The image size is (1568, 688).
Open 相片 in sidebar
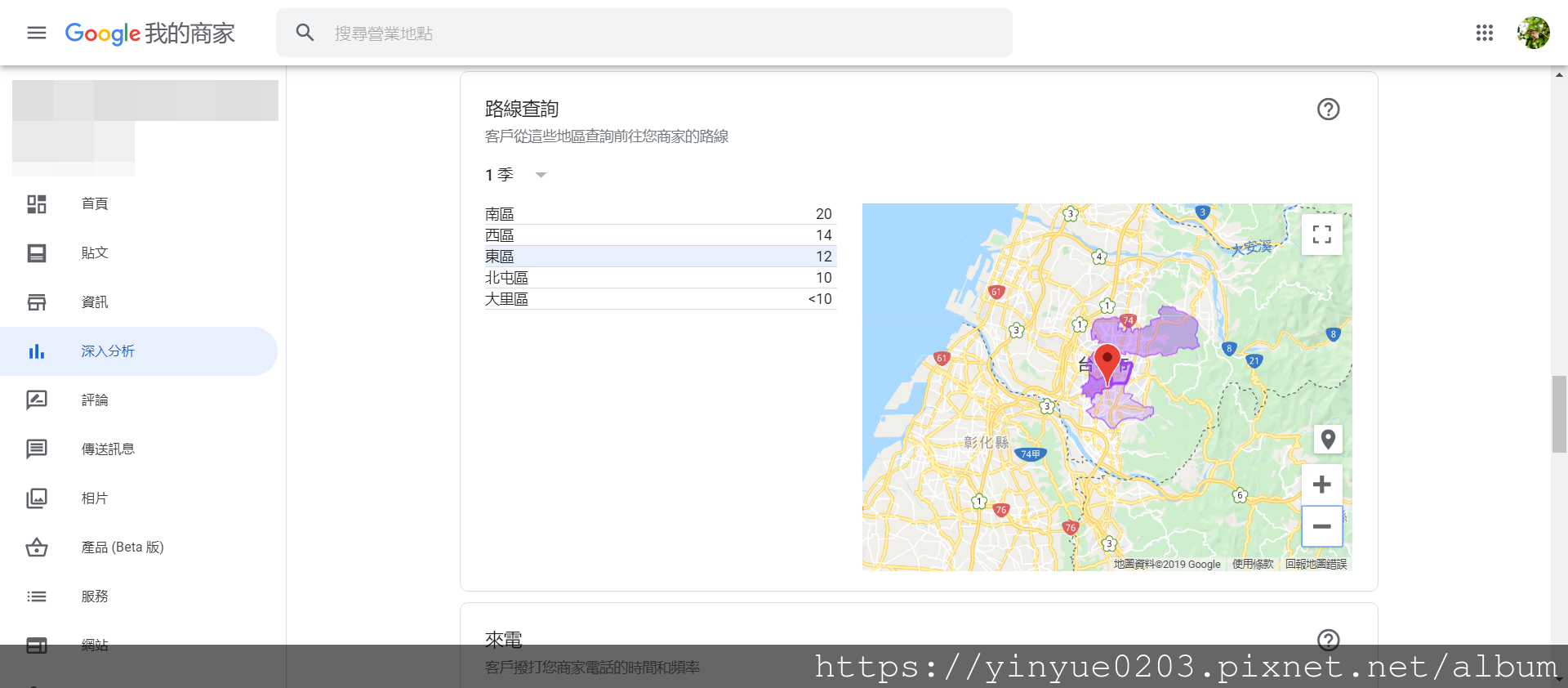click(x=95, y=498)
